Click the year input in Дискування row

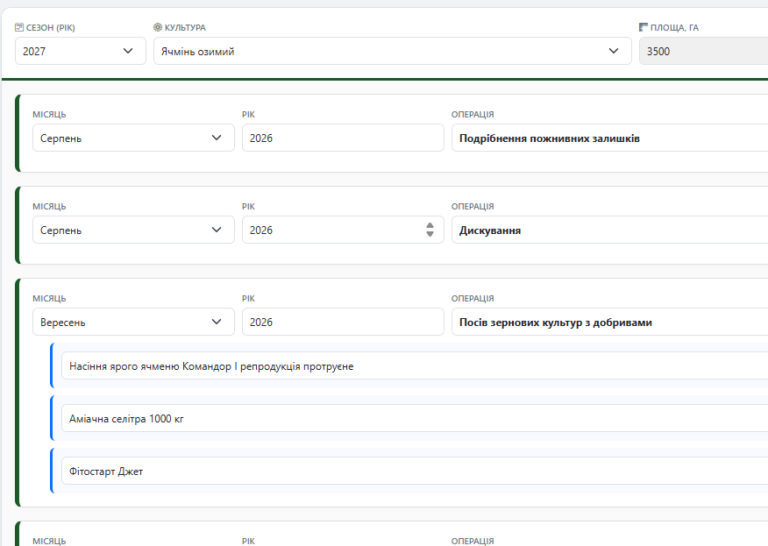(x=332, y=230)
